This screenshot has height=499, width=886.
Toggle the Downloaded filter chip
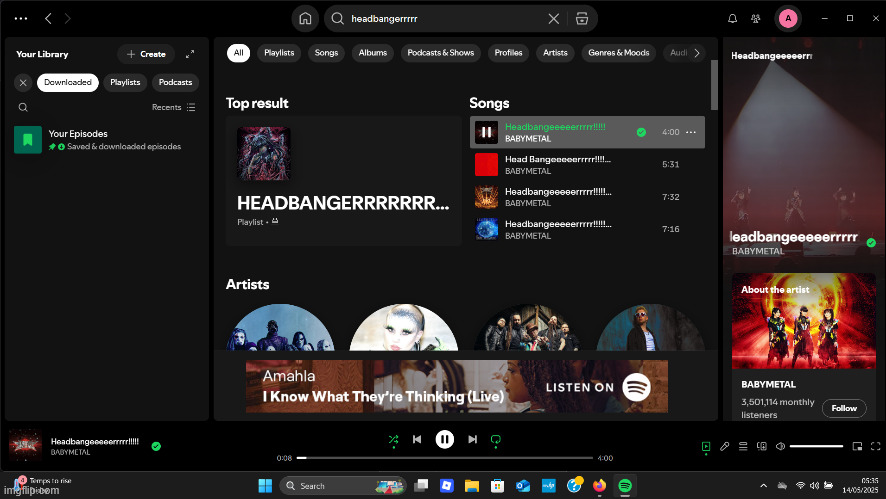click(68, 83)
